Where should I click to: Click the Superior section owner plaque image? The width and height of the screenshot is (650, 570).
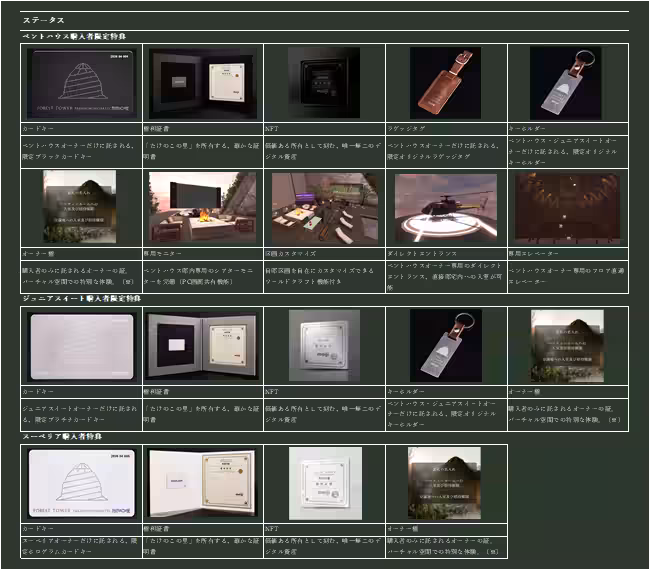(445, 483)
